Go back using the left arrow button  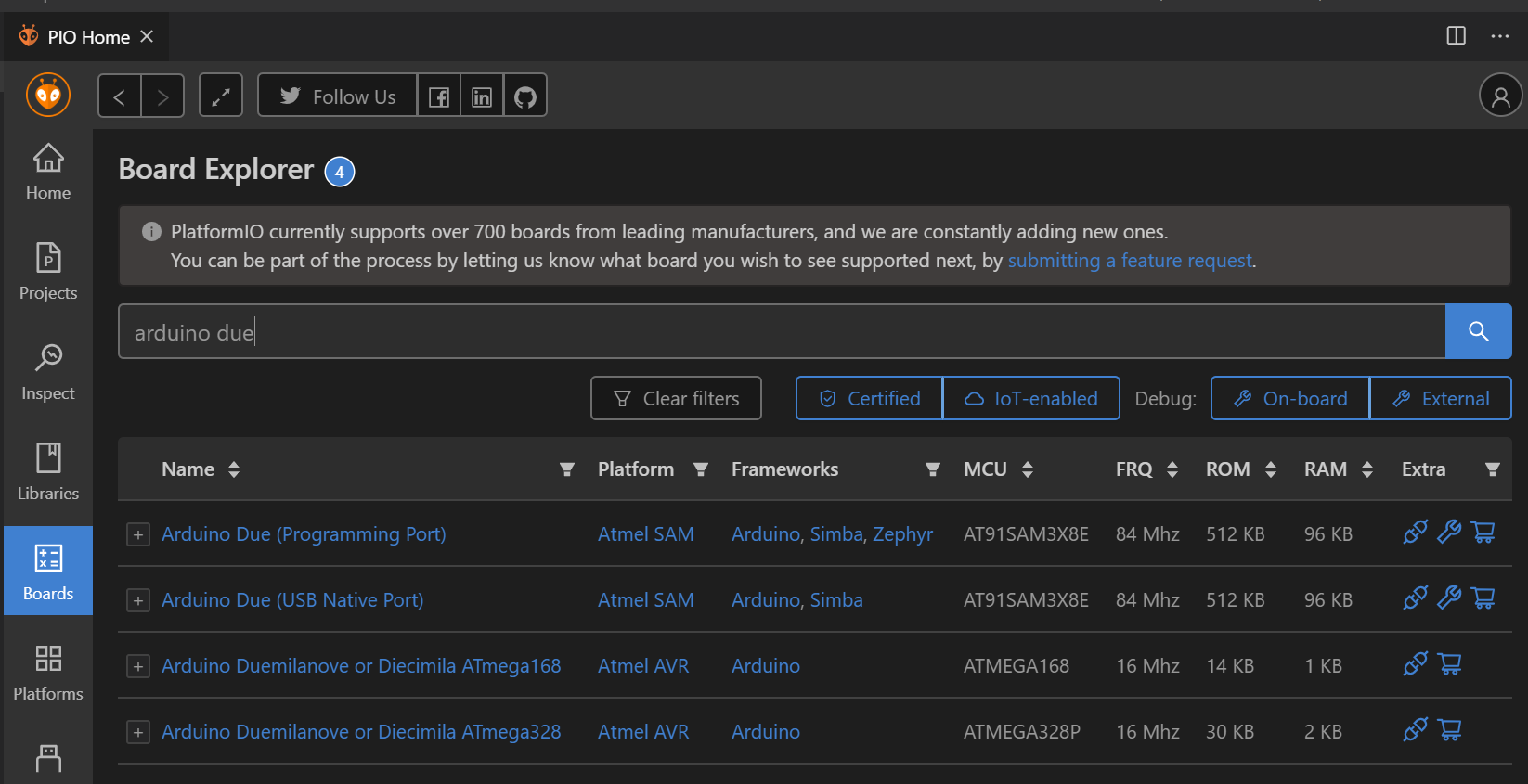coord(120,96)
